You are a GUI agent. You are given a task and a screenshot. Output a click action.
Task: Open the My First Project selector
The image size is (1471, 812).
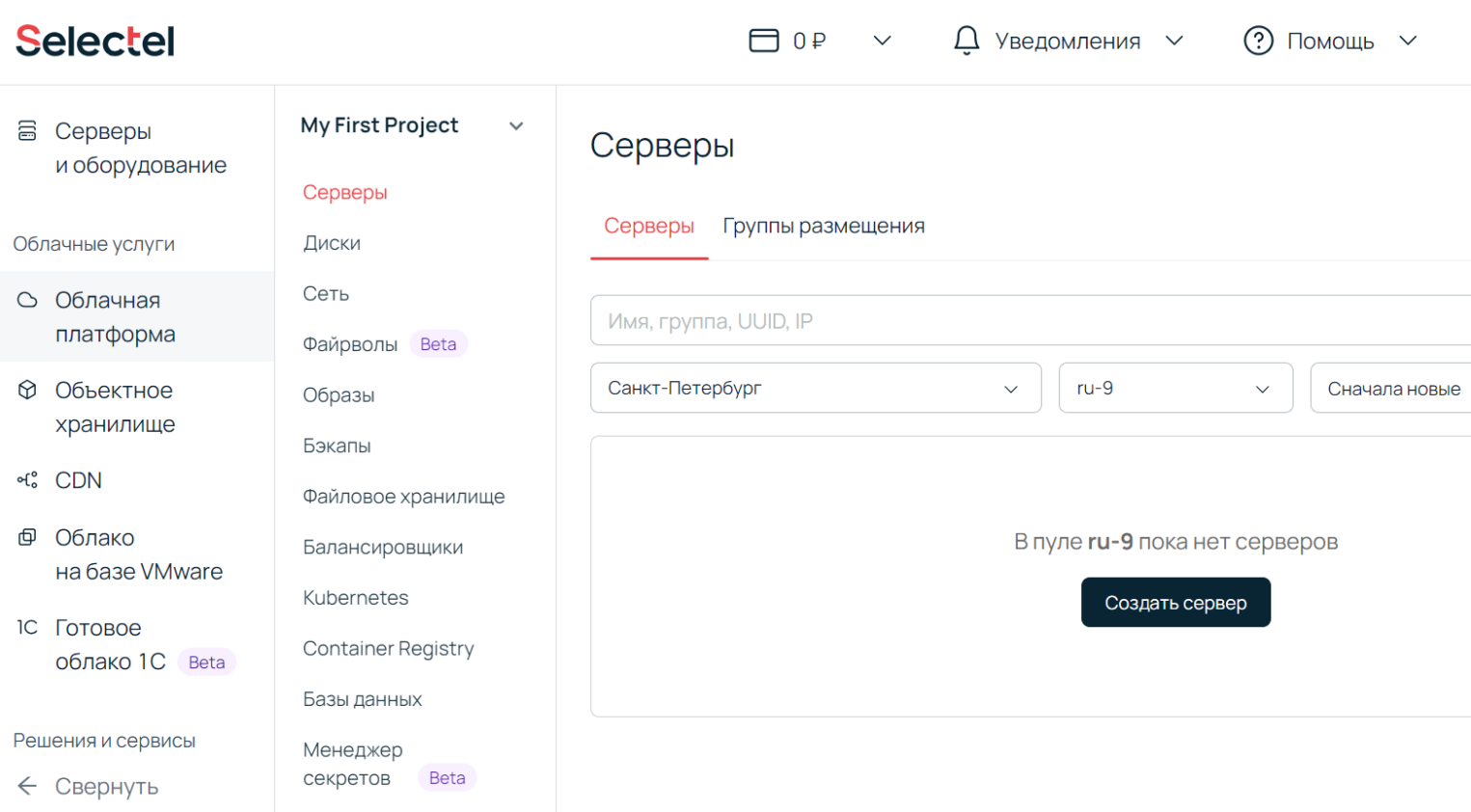pyautogui.click(x=413, y=125)
